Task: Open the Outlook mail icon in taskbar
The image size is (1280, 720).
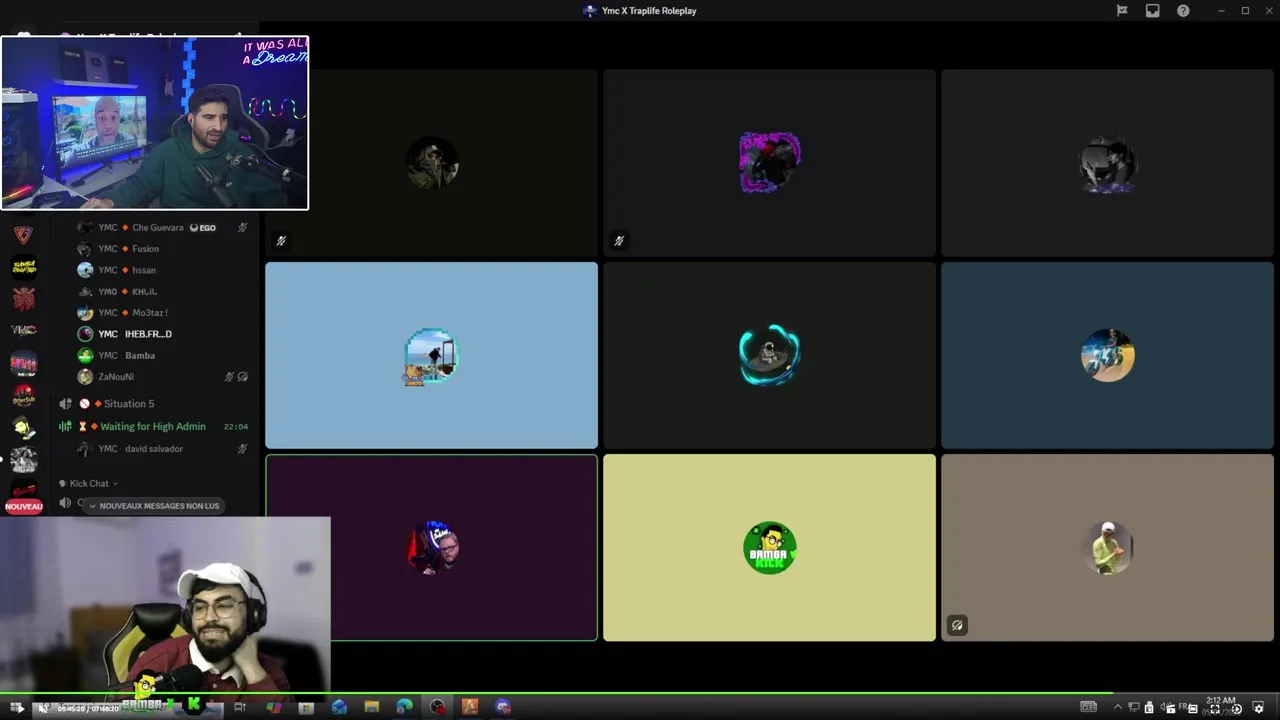Action: point(339,707)
